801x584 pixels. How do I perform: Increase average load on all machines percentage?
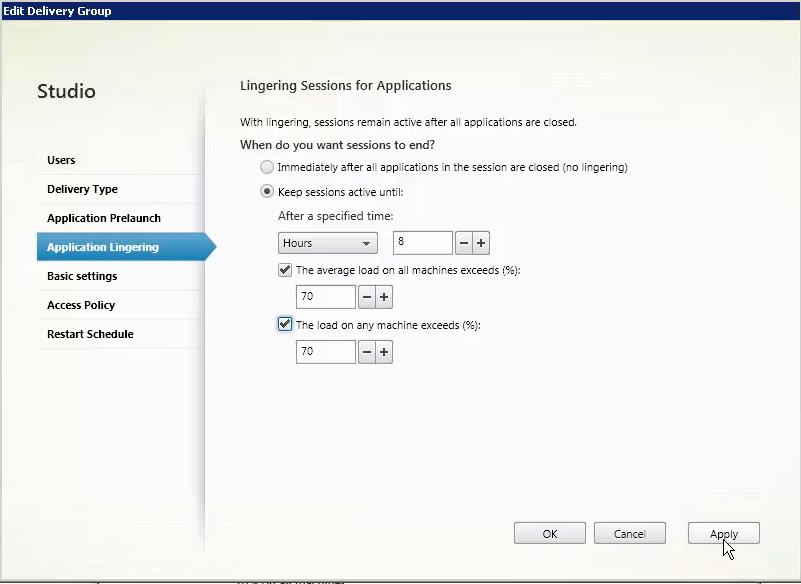point(384,297)
